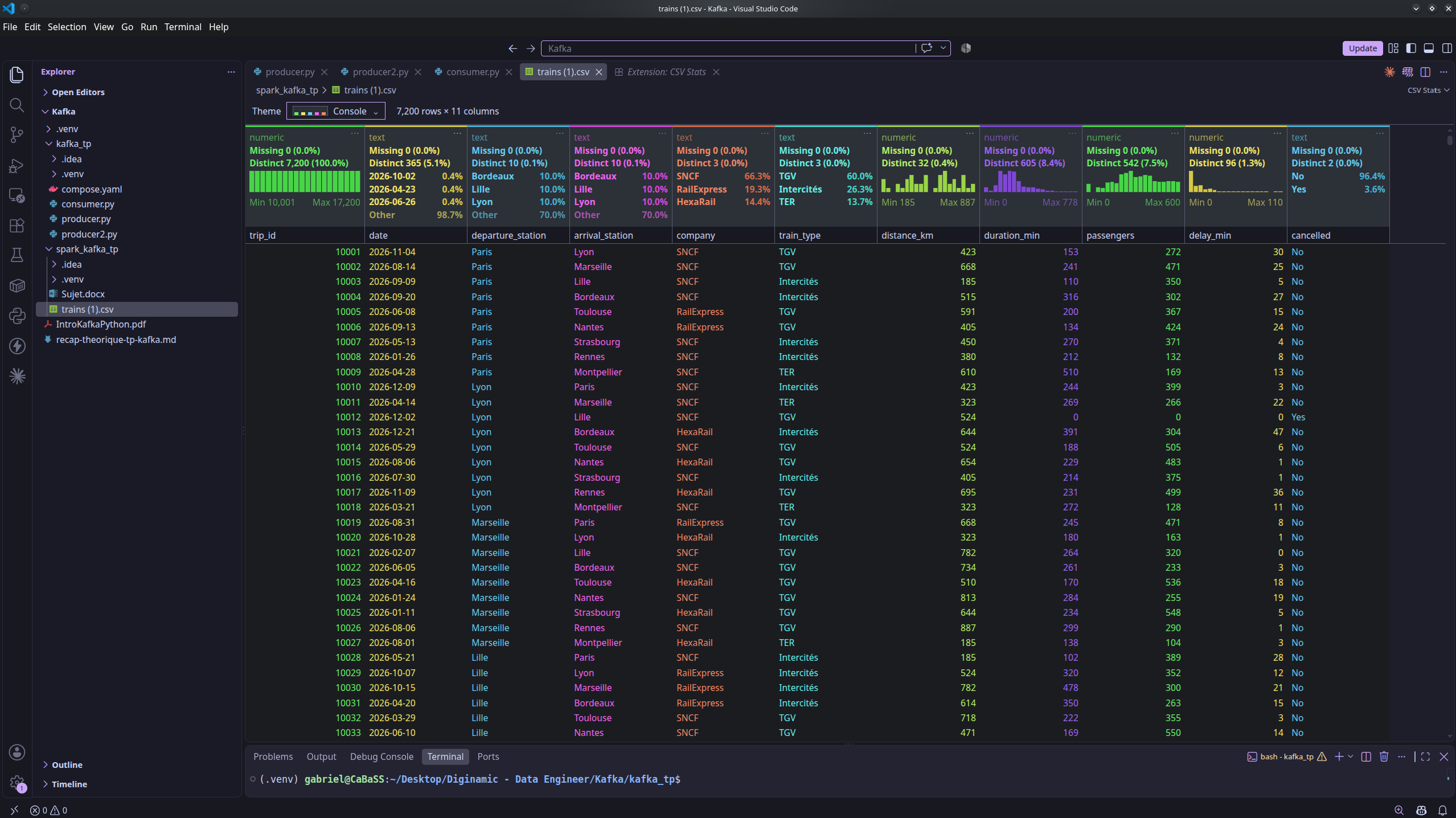Maximize the terminal panel size
The height and width of the screenshot is (818, 1456).
point(1425,756)
